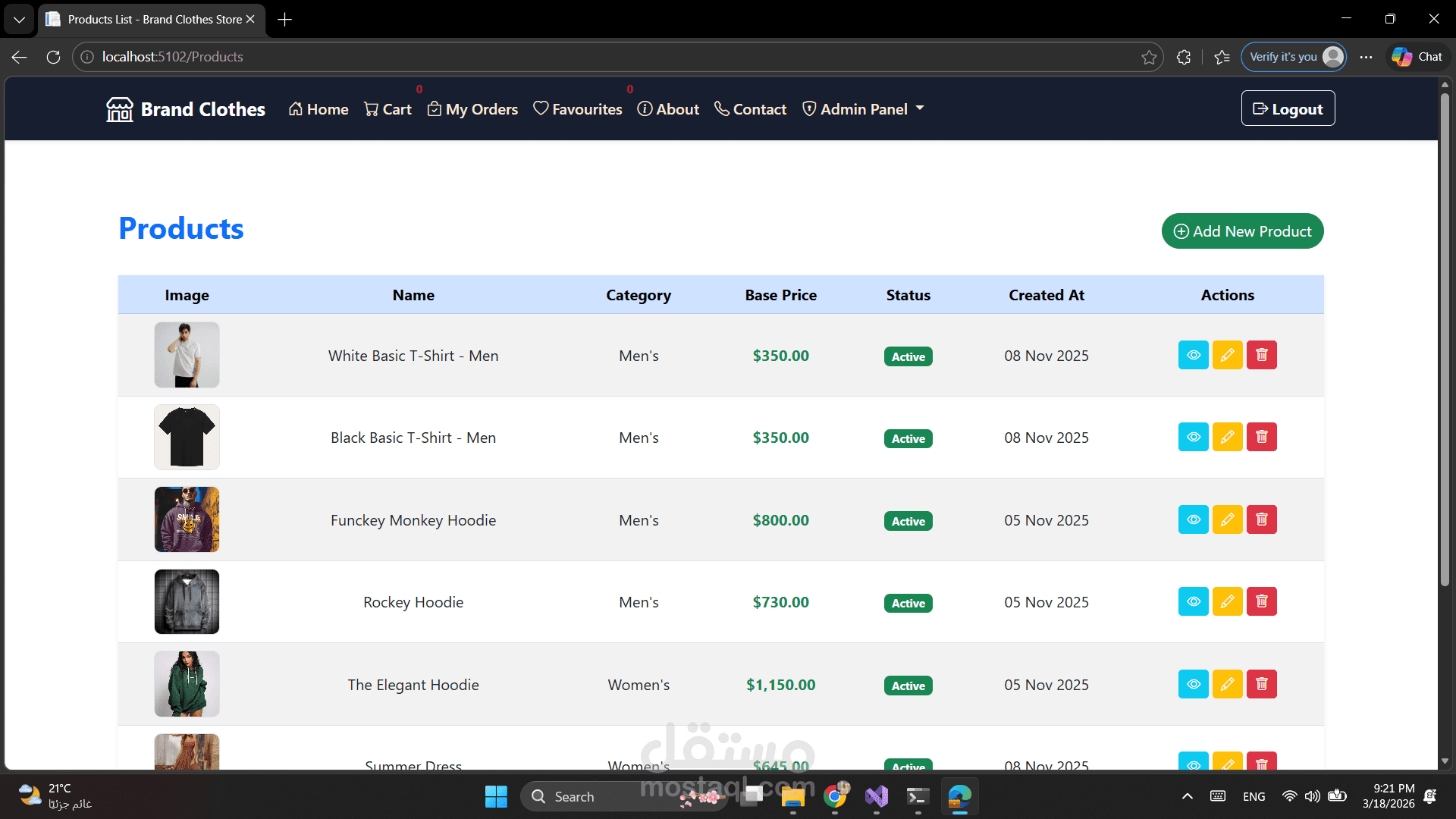The image size is (1456, 819).
Task: Go to My Orders page
Action: coord(472,109)
